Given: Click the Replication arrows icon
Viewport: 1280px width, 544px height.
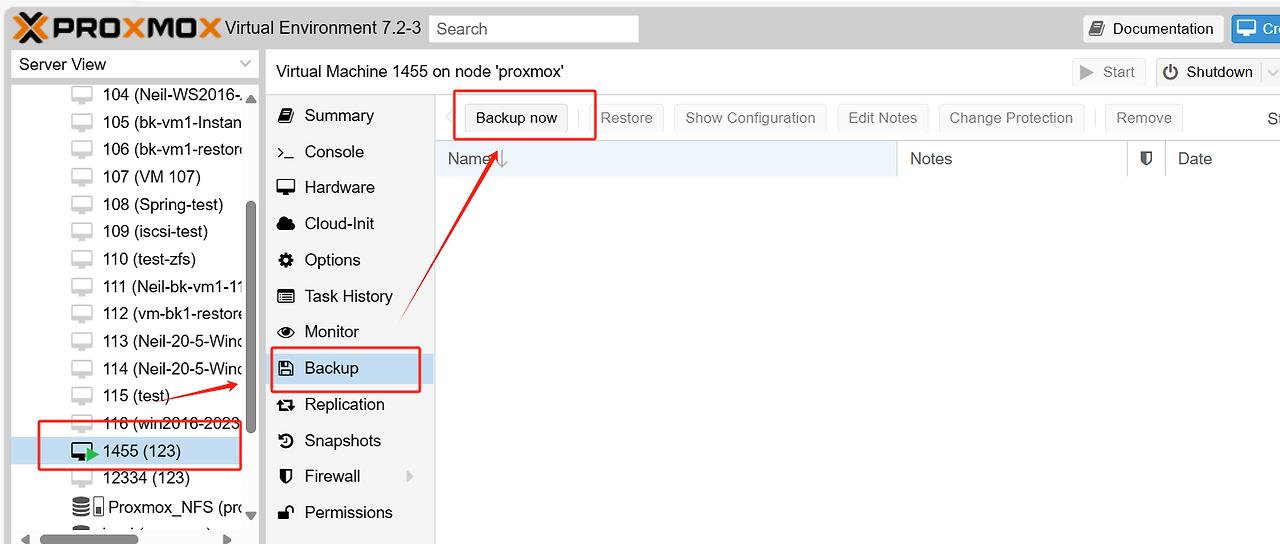Looking at the screenshot, I should (x=286, y=404).
